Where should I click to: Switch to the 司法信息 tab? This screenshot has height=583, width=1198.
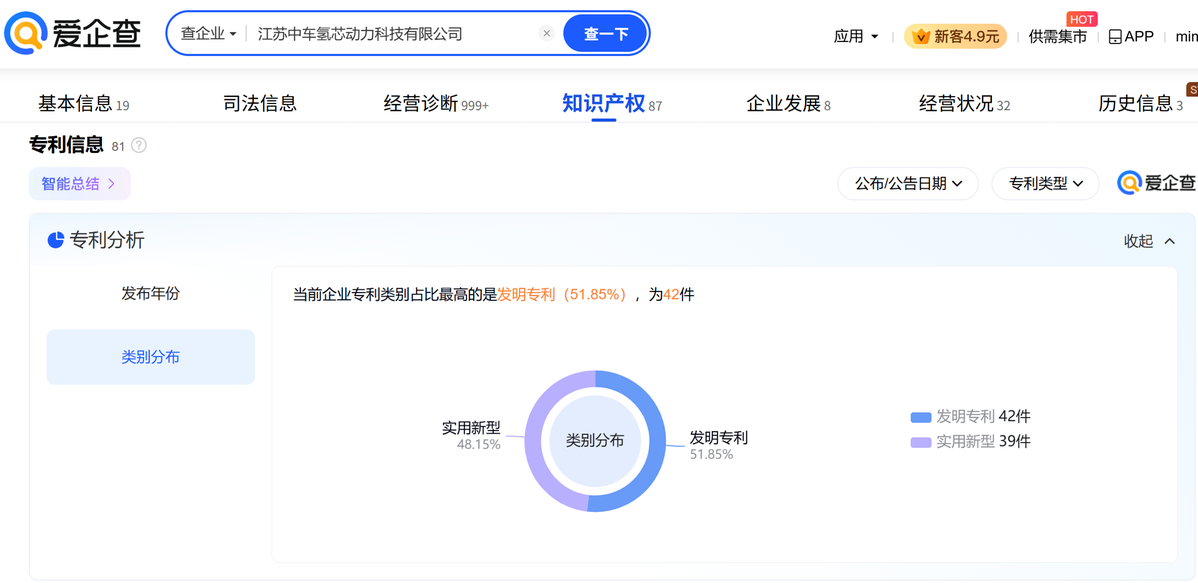pos(259,104)
